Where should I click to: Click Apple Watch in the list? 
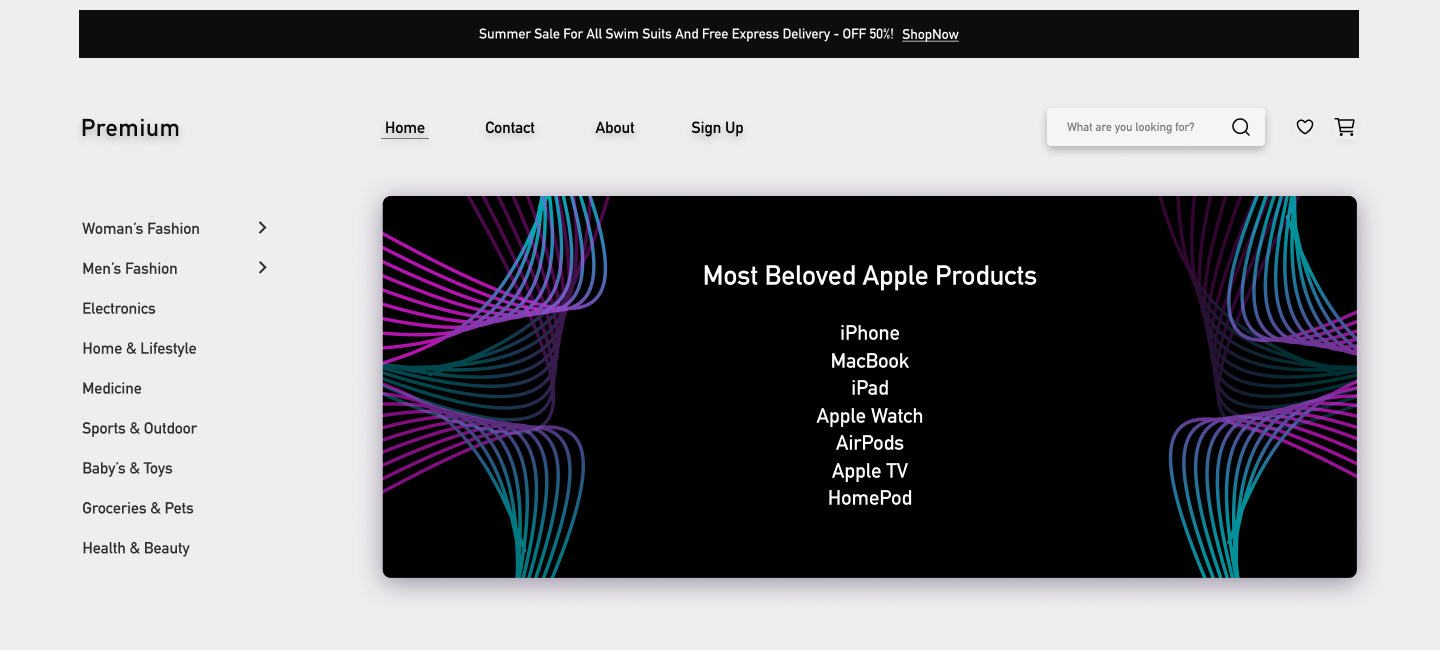point(870,416)
